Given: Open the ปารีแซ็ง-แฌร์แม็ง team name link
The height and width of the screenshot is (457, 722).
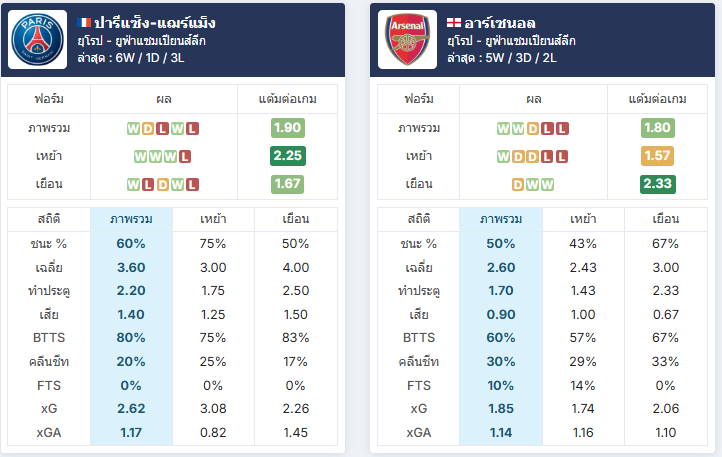Looking at the screenshot, I should [155, 23].
